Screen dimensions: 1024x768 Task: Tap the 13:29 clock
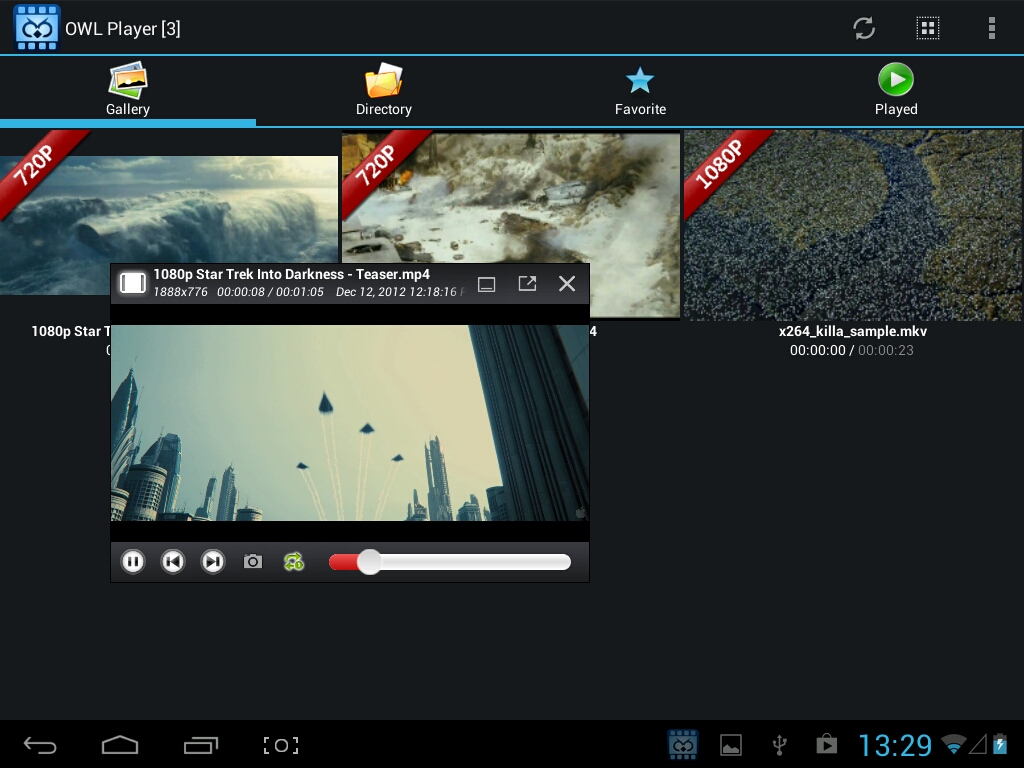895,745
